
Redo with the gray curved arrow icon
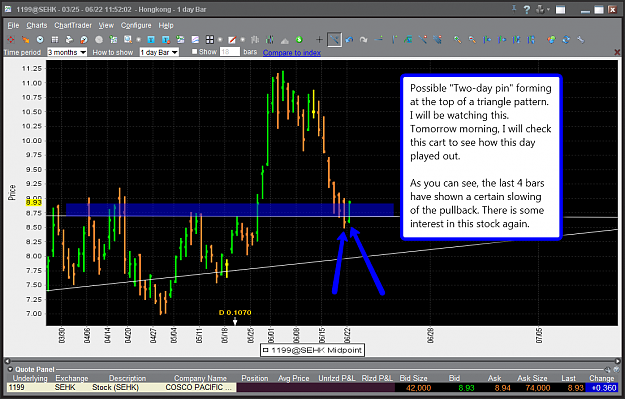click(364, 39)
